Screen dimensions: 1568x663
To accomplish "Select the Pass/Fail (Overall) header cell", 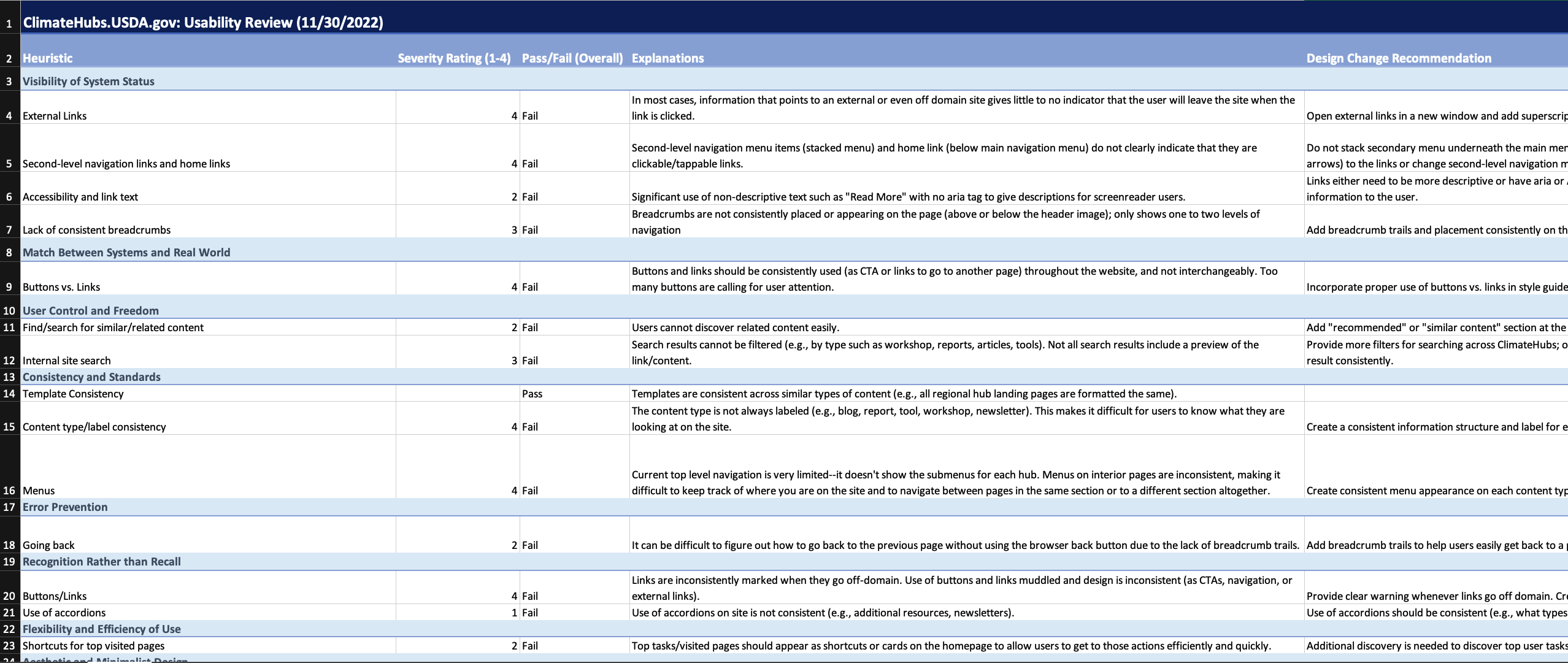I will [572, 58].
